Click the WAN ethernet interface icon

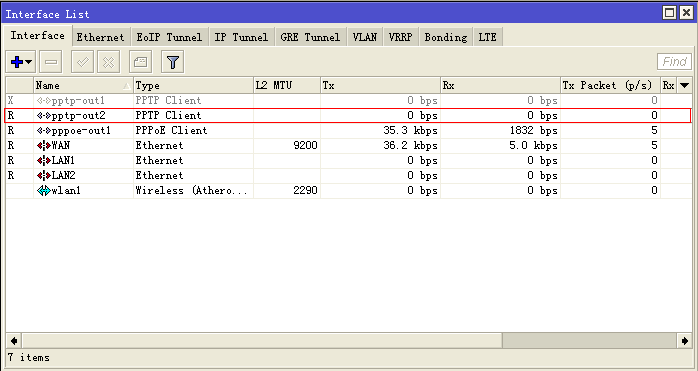[x=43, y=146]
